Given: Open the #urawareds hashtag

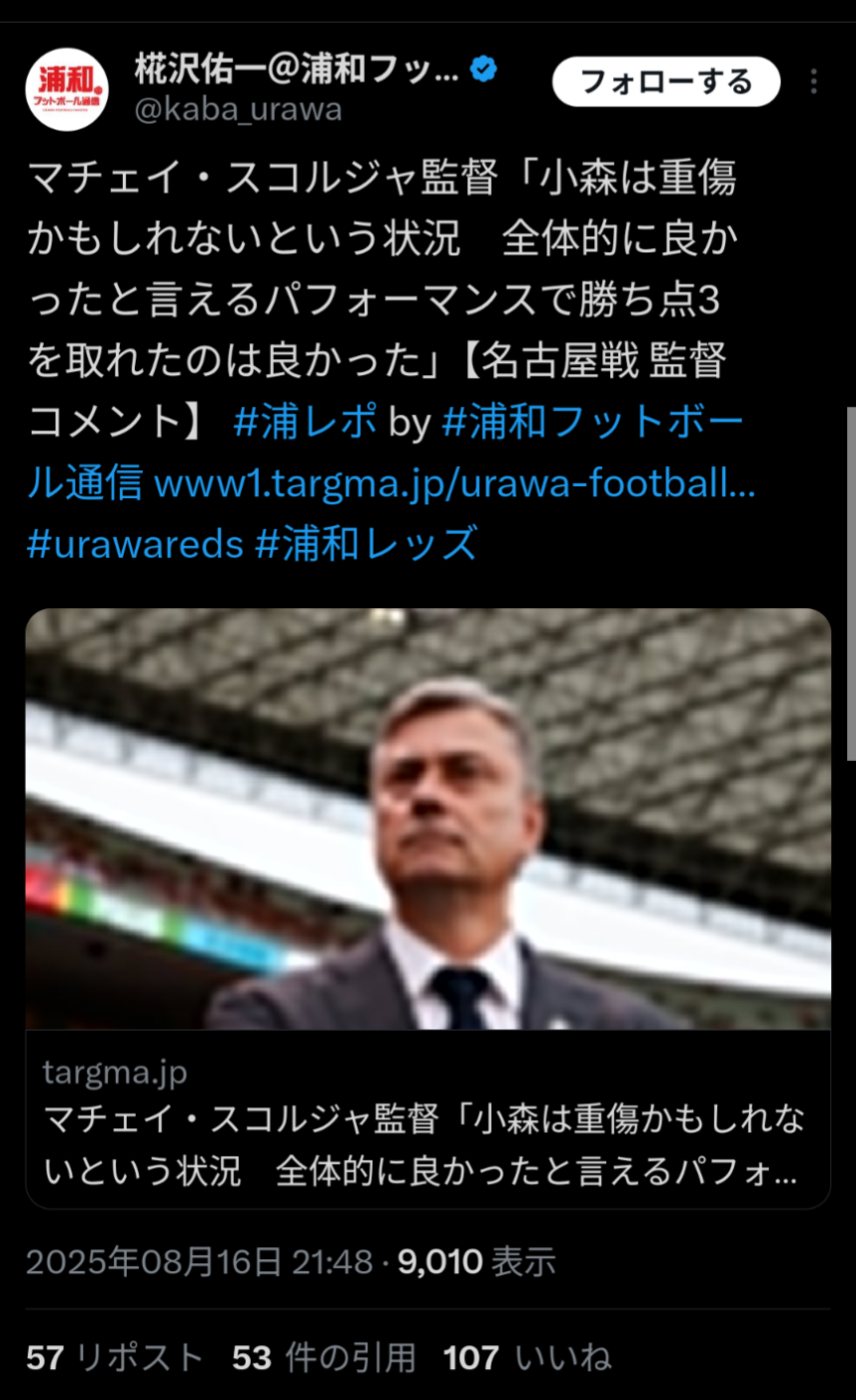Looking at the screenshot, I should (x=135, y=544).
